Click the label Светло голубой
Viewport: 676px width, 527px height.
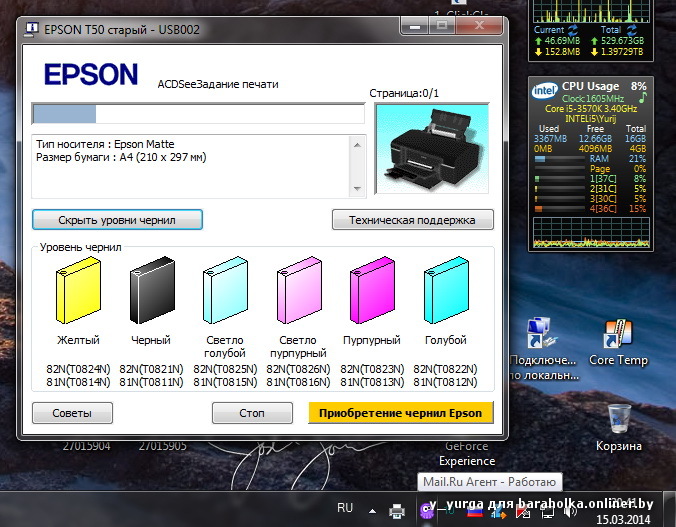tap(225, 346)
